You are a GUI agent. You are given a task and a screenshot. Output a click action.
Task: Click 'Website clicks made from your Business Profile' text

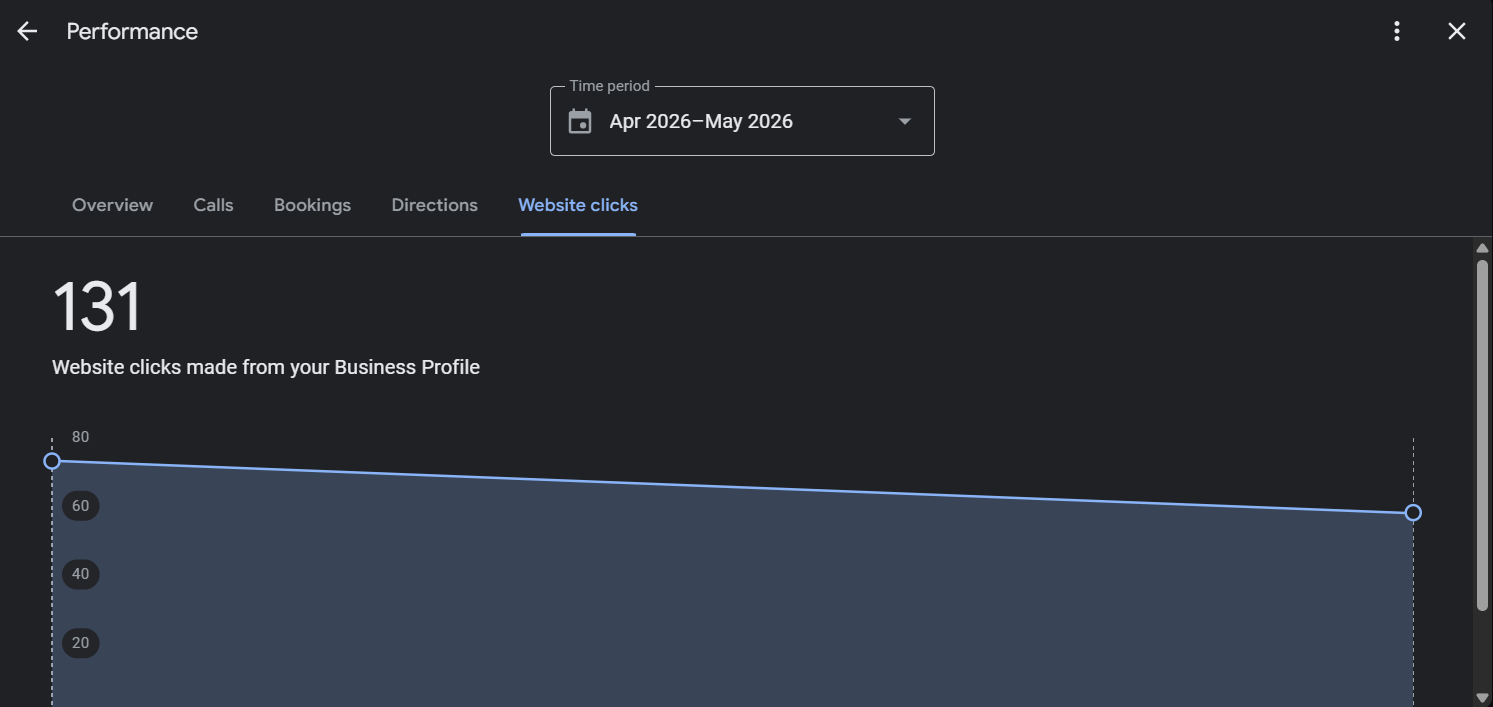266,367
